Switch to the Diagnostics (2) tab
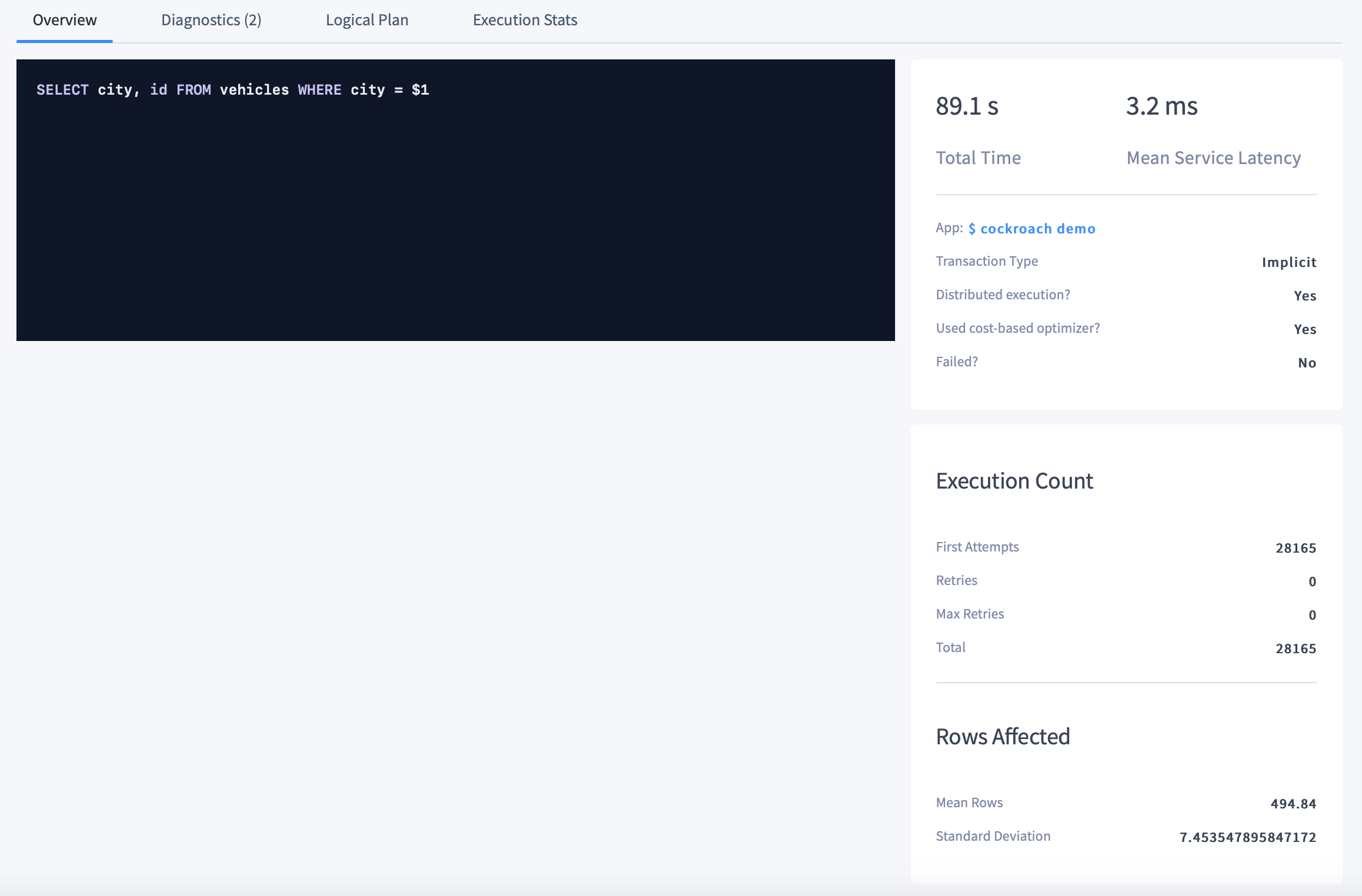 (x=211, y=19)
